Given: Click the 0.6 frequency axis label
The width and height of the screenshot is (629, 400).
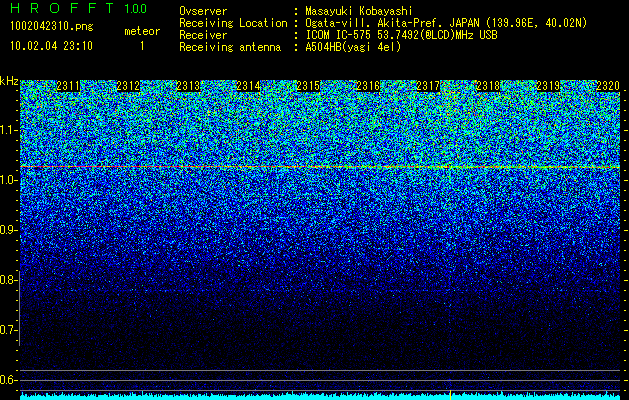Looking at the screenshot, I should pos(8,380).
